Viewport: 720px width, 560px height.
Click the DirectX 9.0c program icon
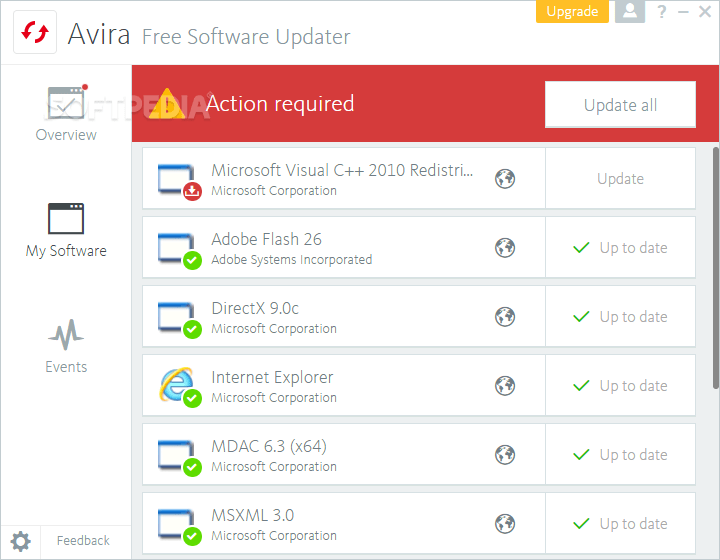point(180,320)
